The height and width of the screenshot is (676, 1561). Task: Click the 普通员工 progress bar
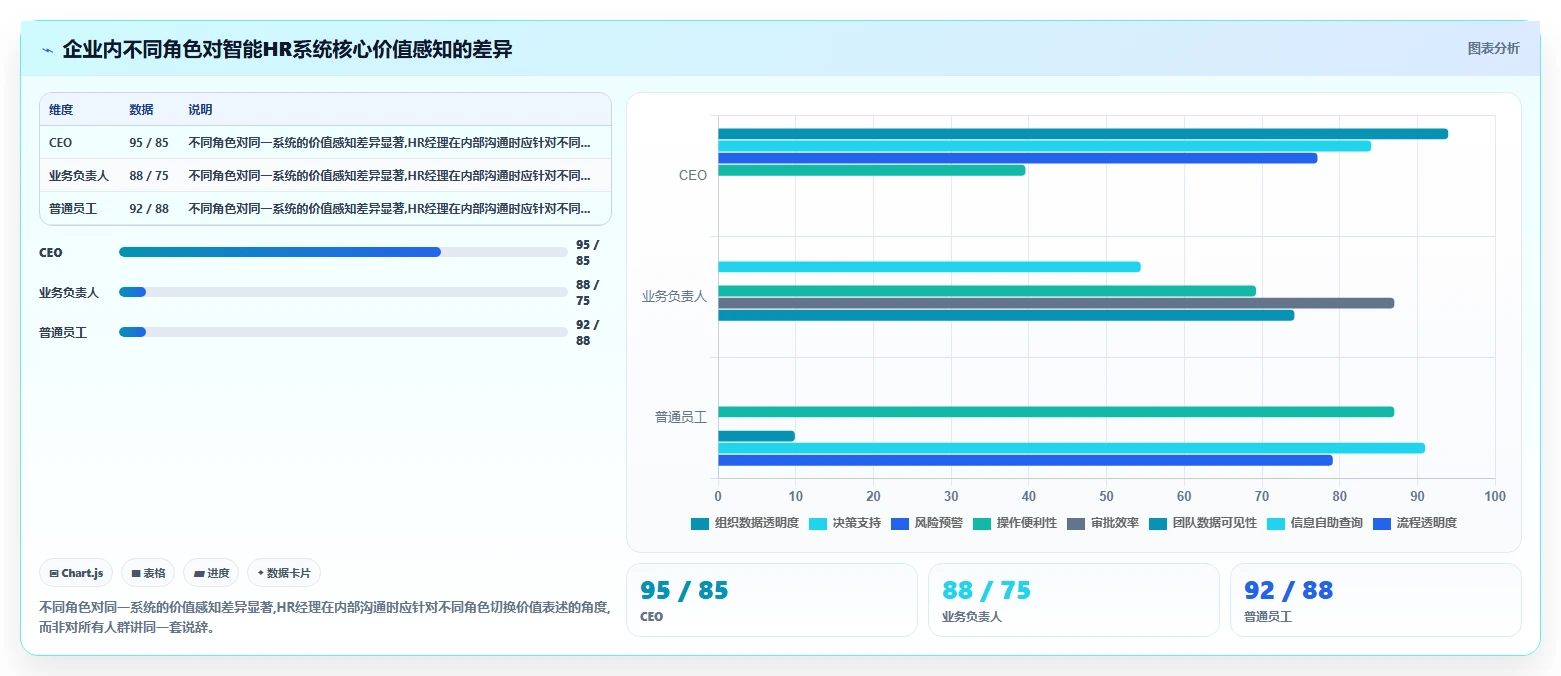click(343, 332)
